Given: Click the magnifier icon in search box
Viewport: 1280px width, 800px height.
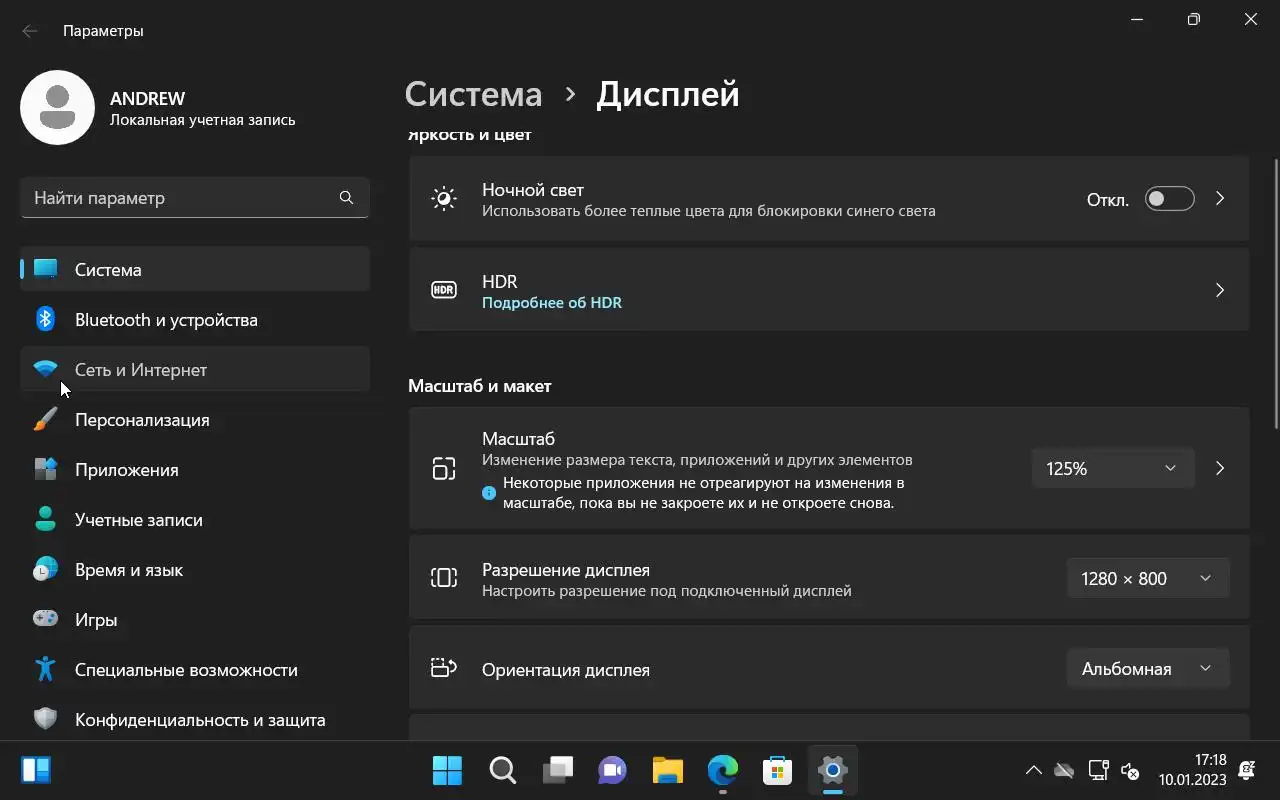Looking at the screenshot, I should pos(346,198).
